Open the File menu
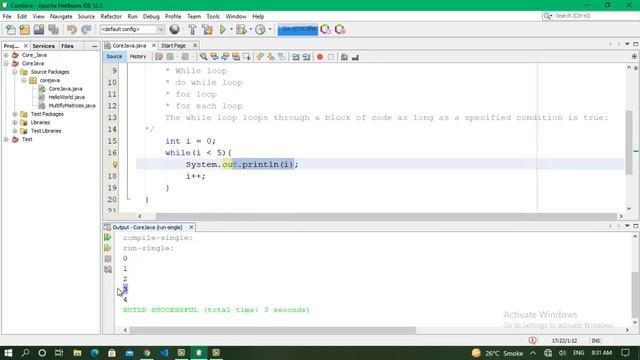640x360 pixels. (7, 17)
